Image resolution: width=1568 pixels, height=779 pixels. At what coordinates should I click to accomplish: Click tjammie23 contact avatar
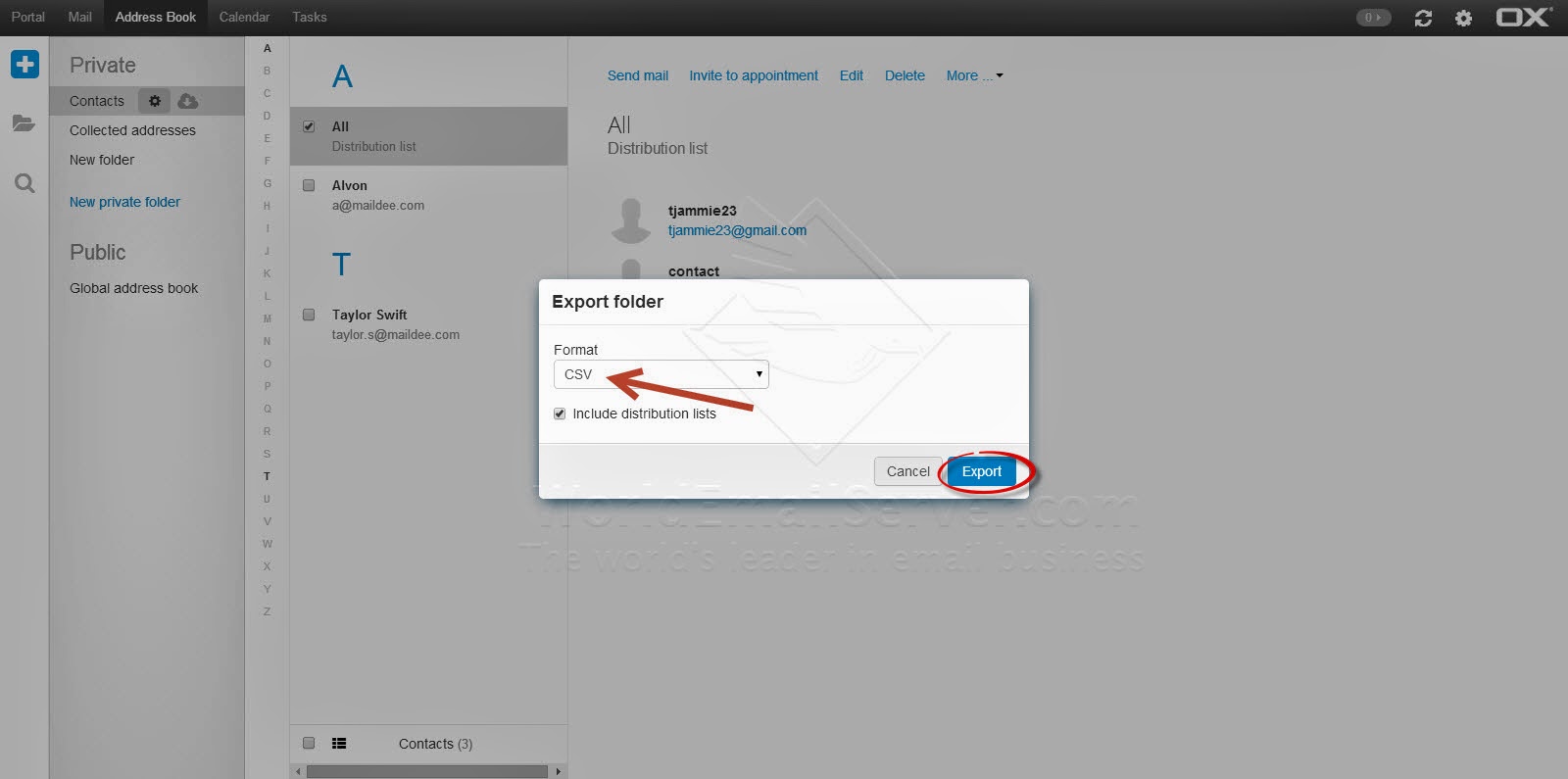click(x=631, y=220)
